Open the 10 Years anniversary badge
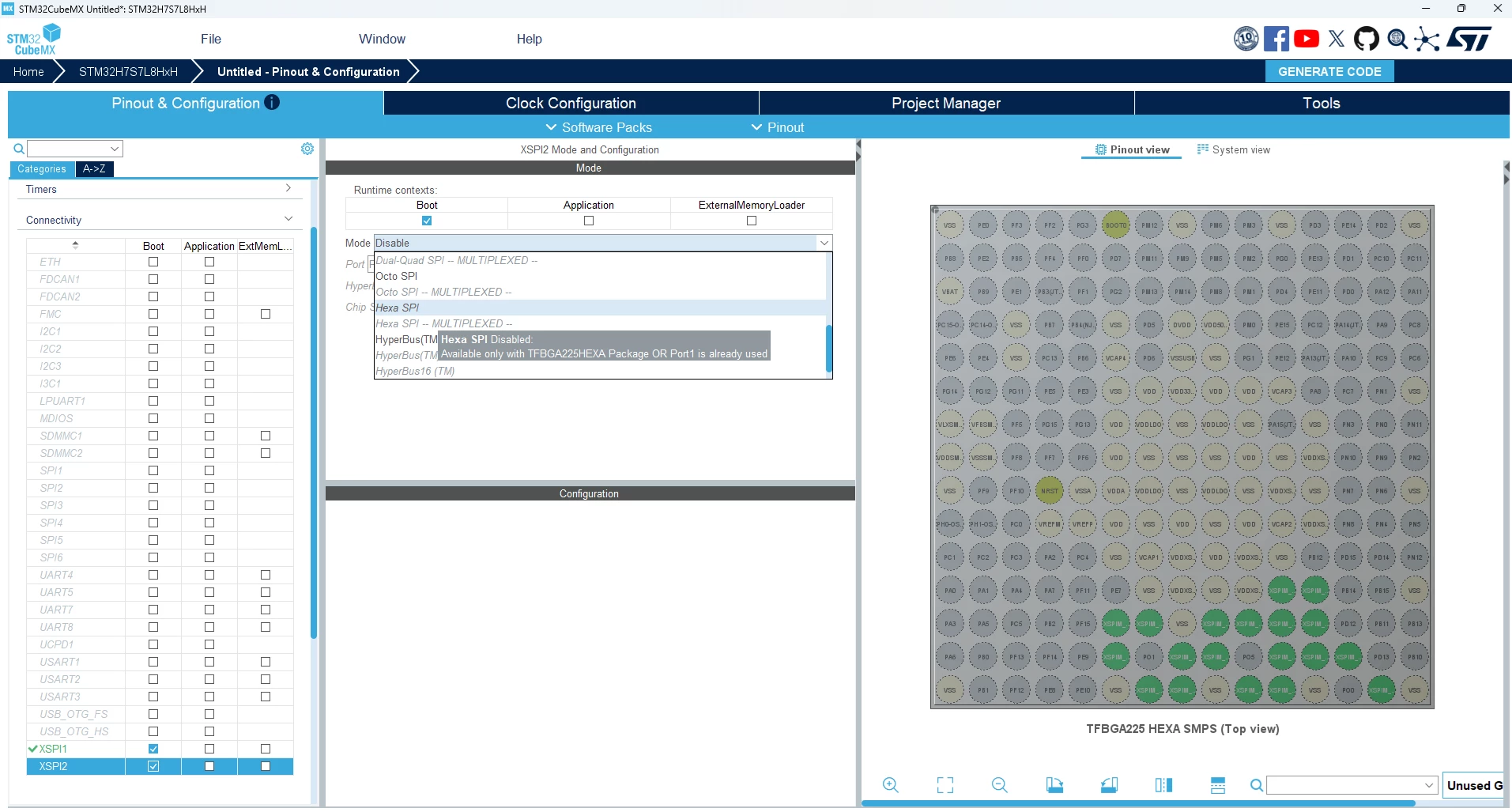Viewport: 1512px width, 812px height. [1246, 39]
